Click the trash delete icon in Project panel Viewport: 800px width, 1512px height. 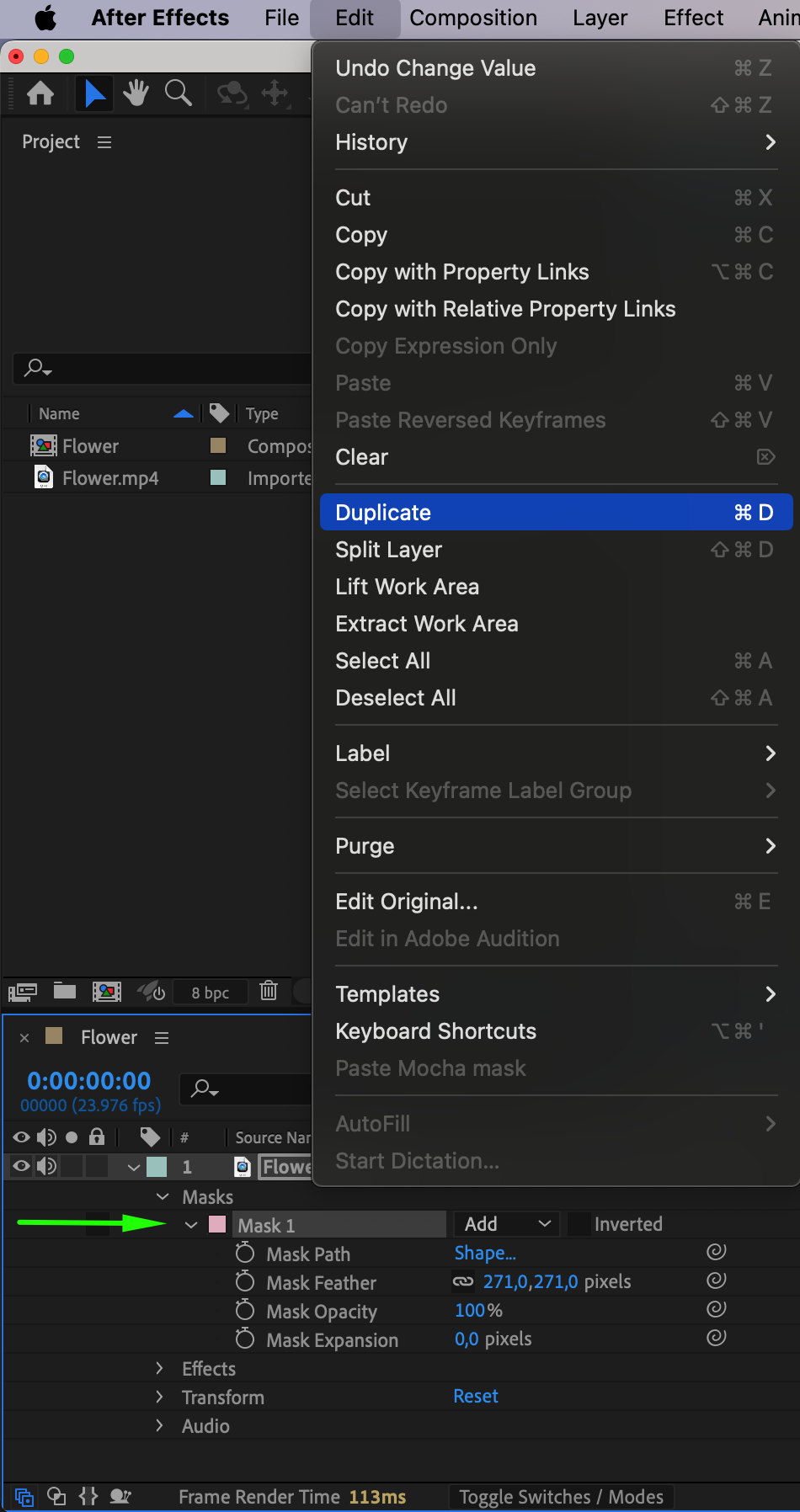click(x=269, y=991)
